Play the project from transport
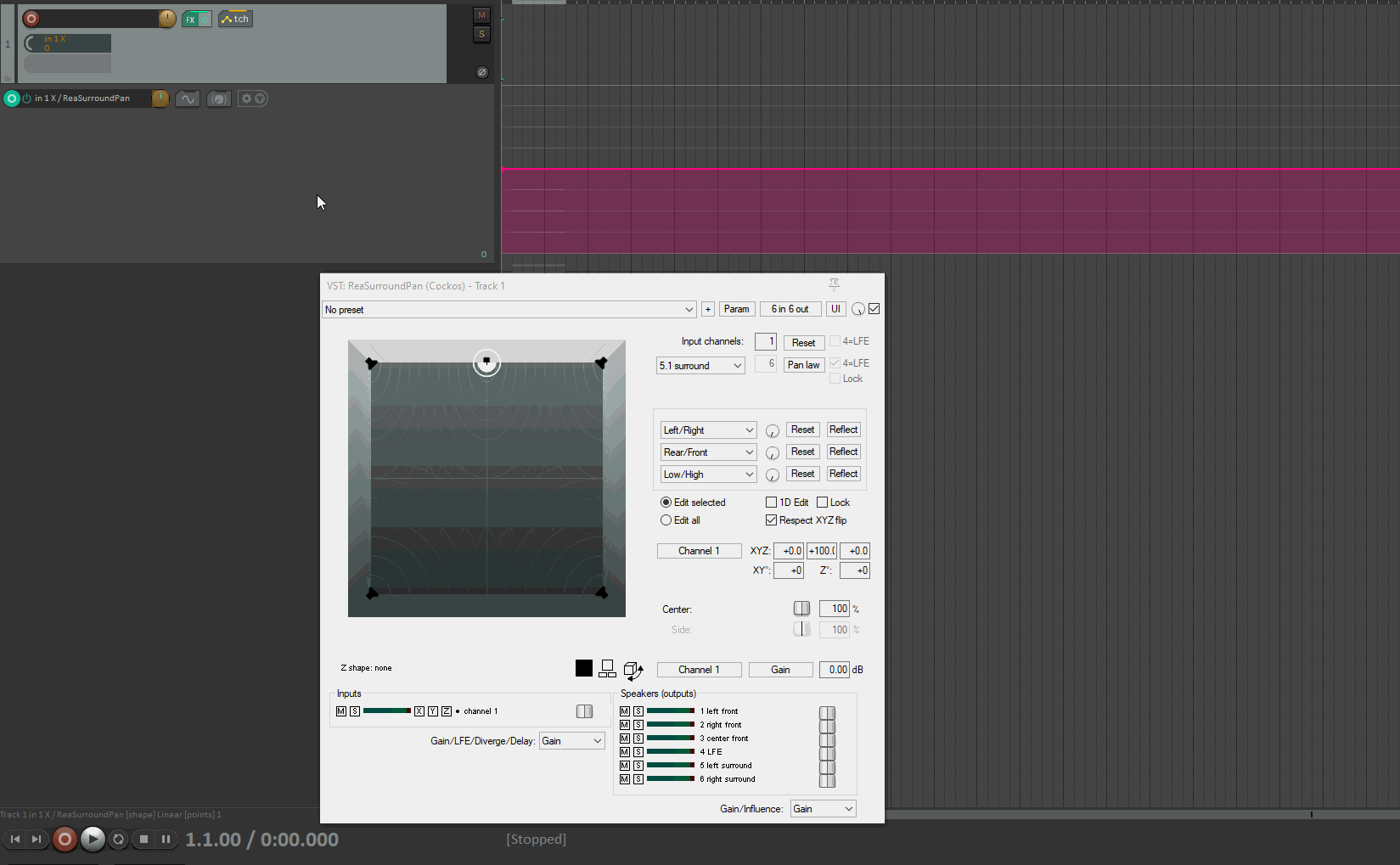Screen dimensions: 1400x865 coord(93,839)
